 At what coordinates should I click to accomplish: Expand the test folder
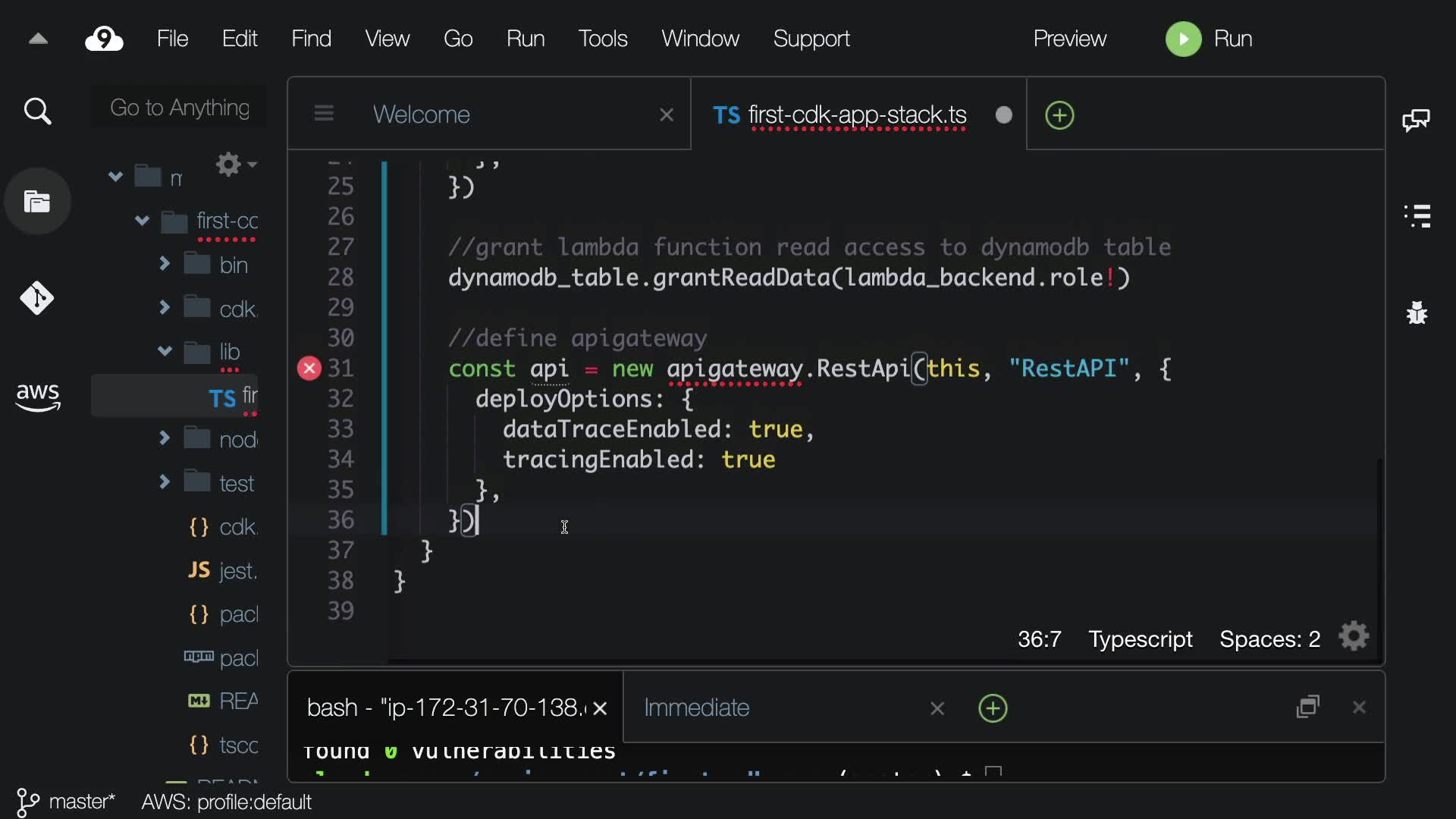pos(165,482)
